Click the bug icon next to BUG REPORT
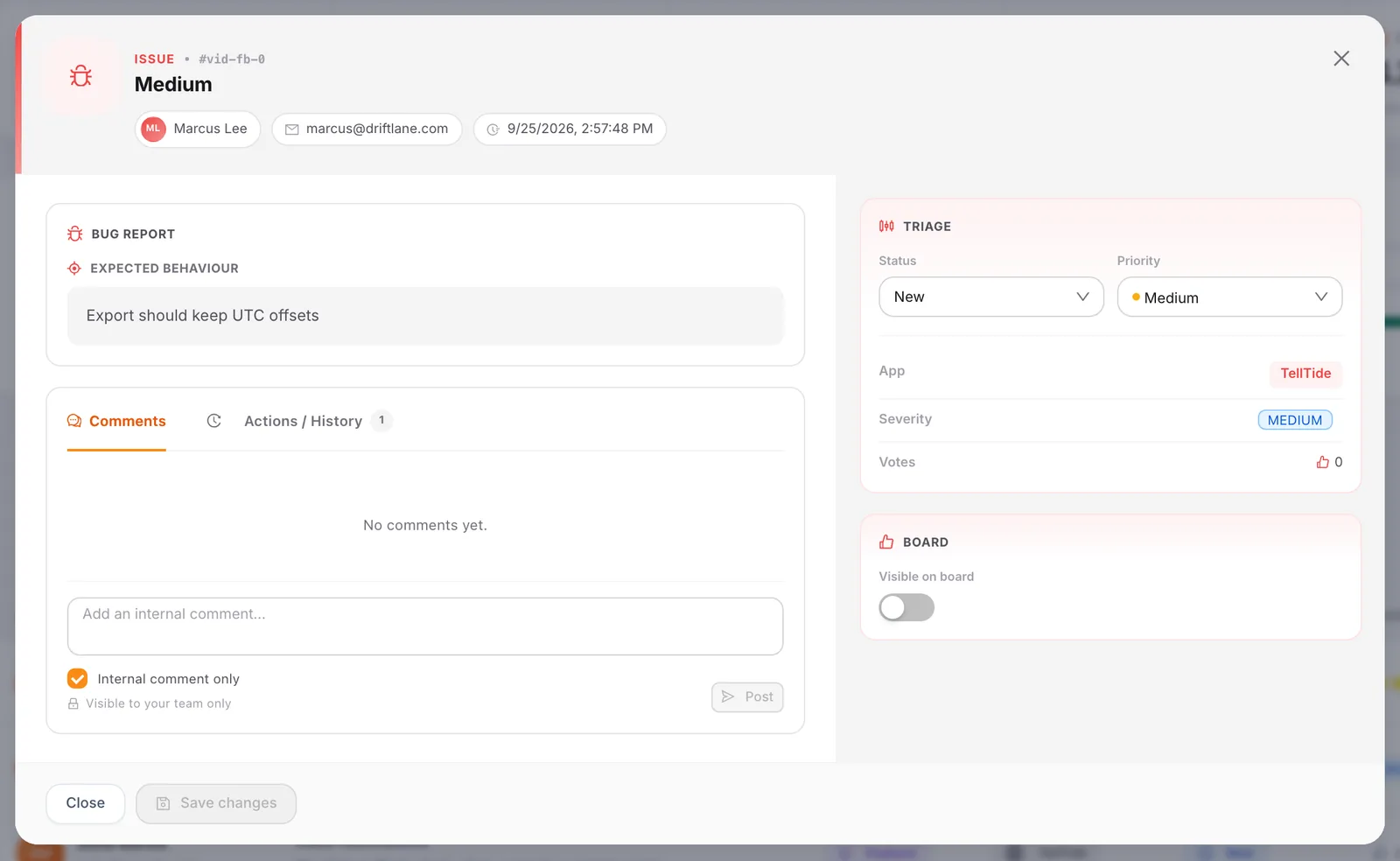 [75, 234]
